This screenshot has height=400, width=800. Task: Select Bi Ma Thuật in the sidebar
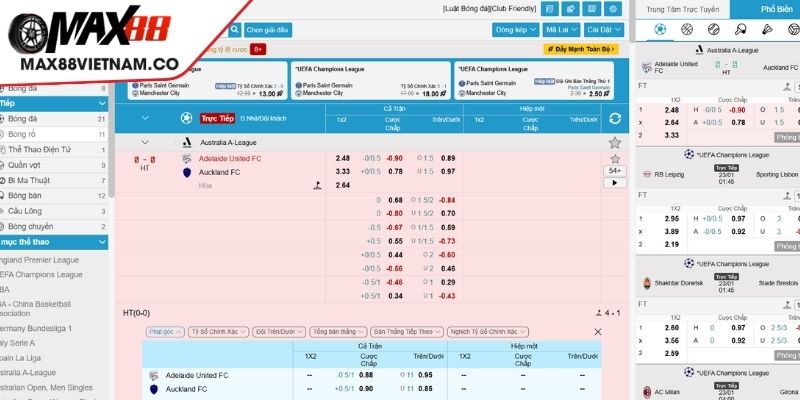[x=54, y=180]
